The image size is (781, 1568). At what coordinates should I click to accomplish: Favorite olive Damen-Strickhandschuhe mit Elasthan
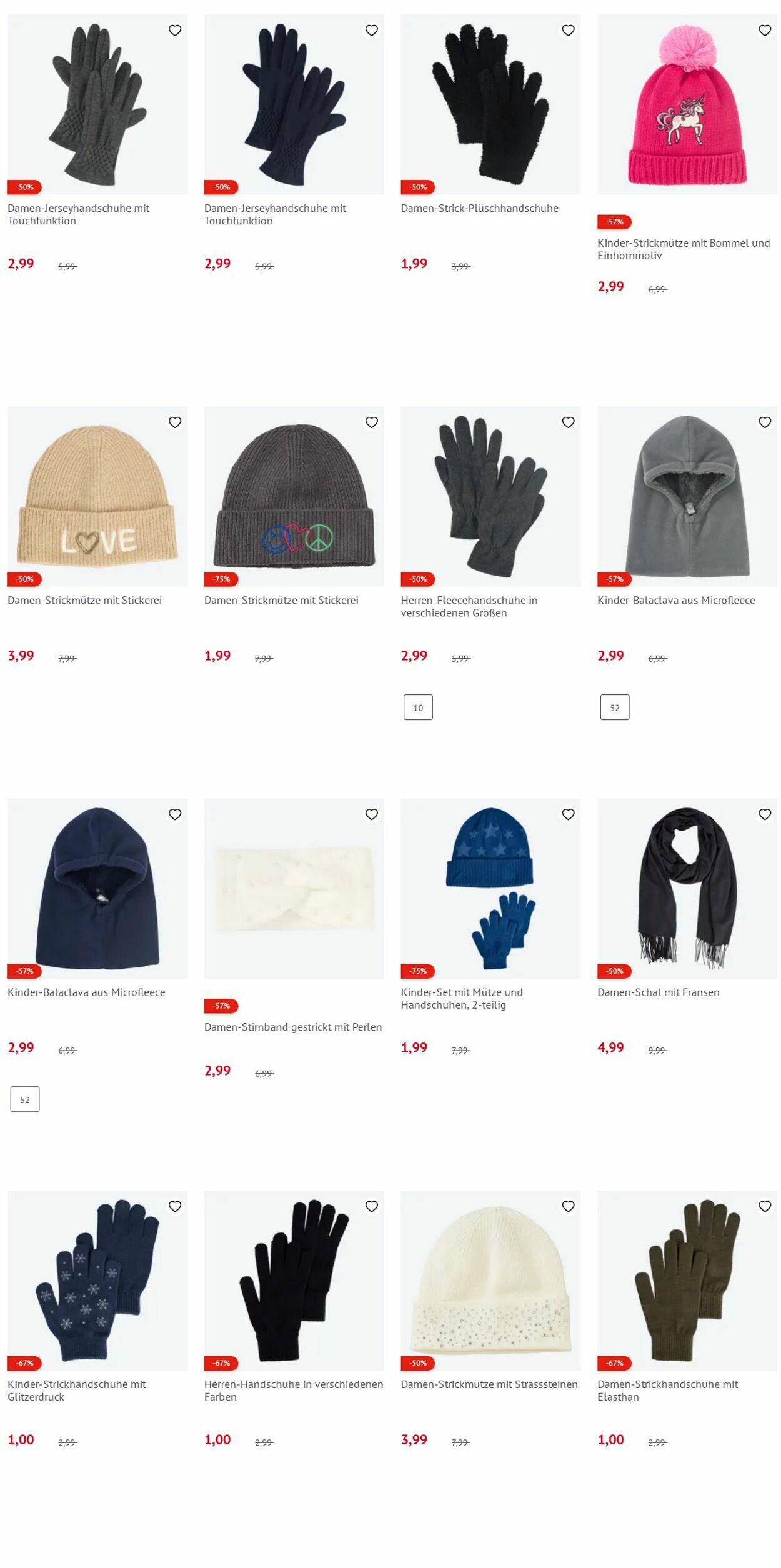765,1206
